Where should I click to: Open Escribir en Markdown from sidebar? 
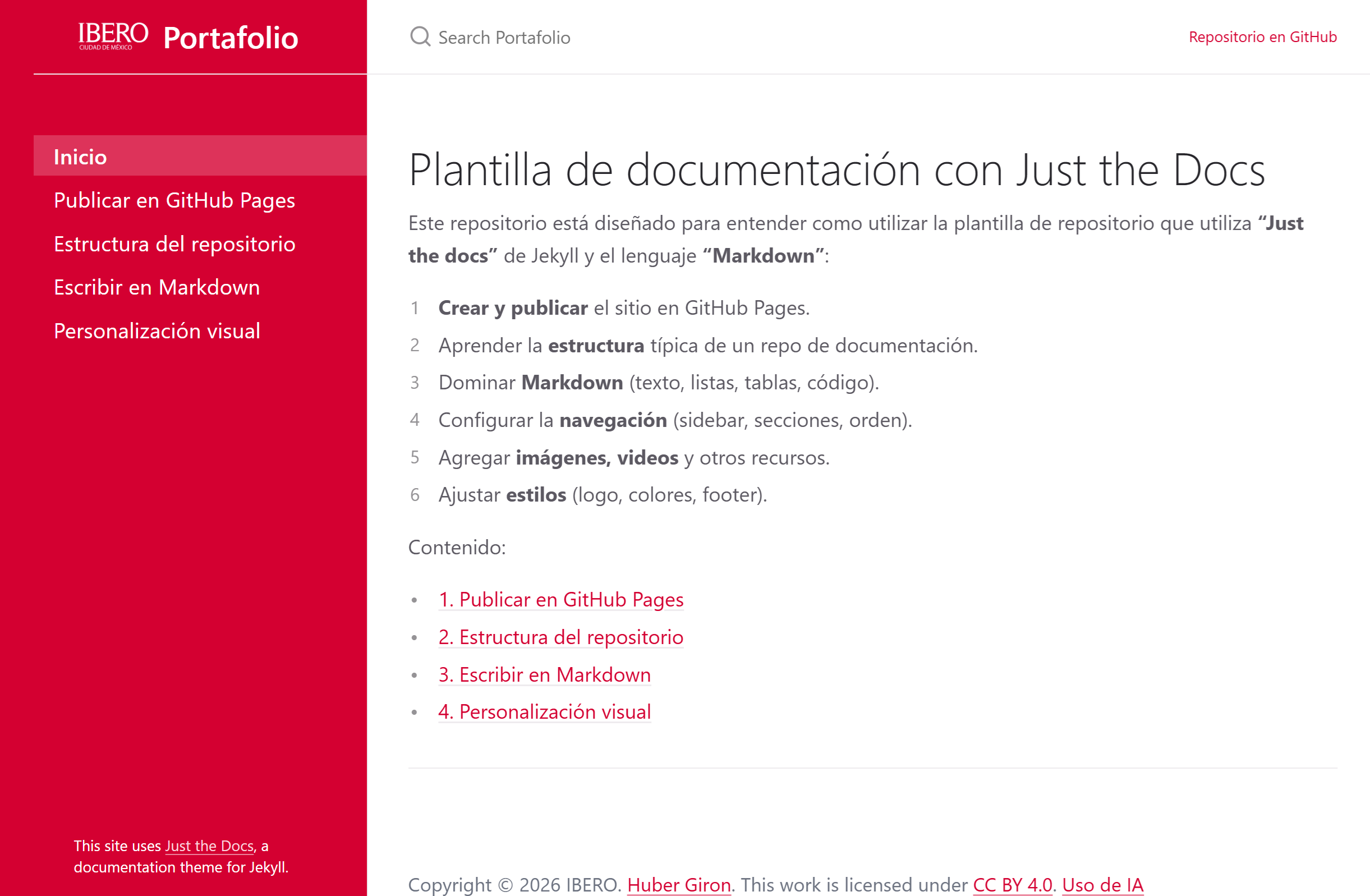click(x=156, y=287)
